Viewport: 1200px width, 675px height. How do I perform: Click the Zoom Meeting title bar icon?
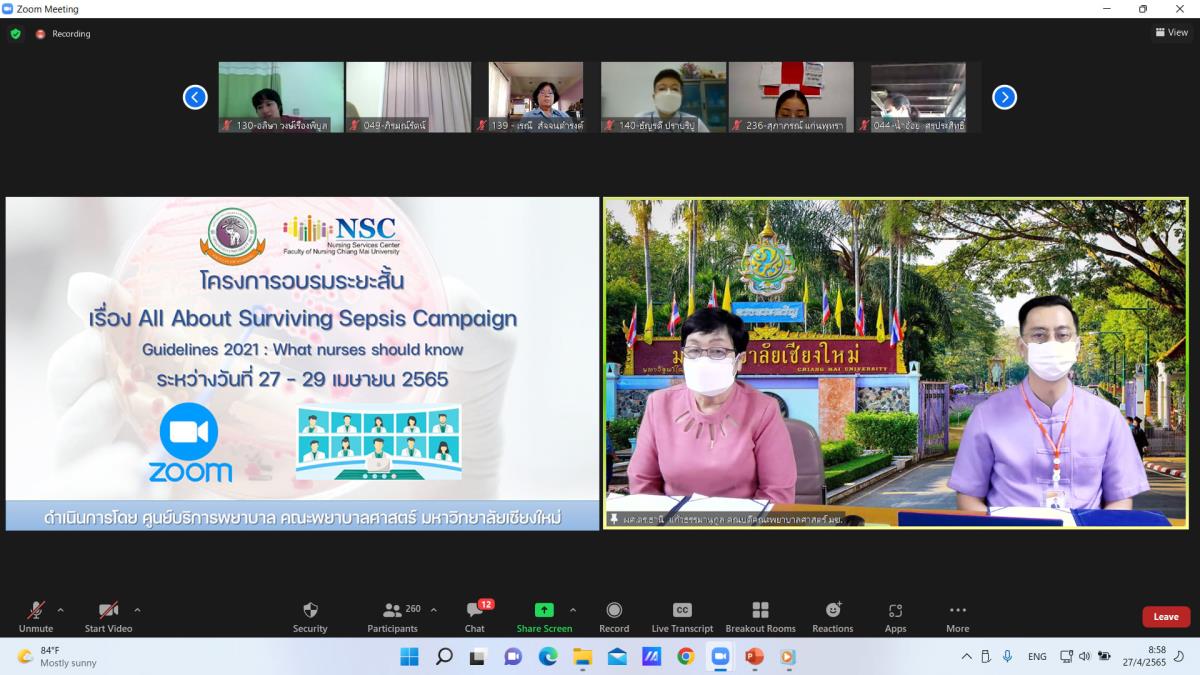coord(8,9)
